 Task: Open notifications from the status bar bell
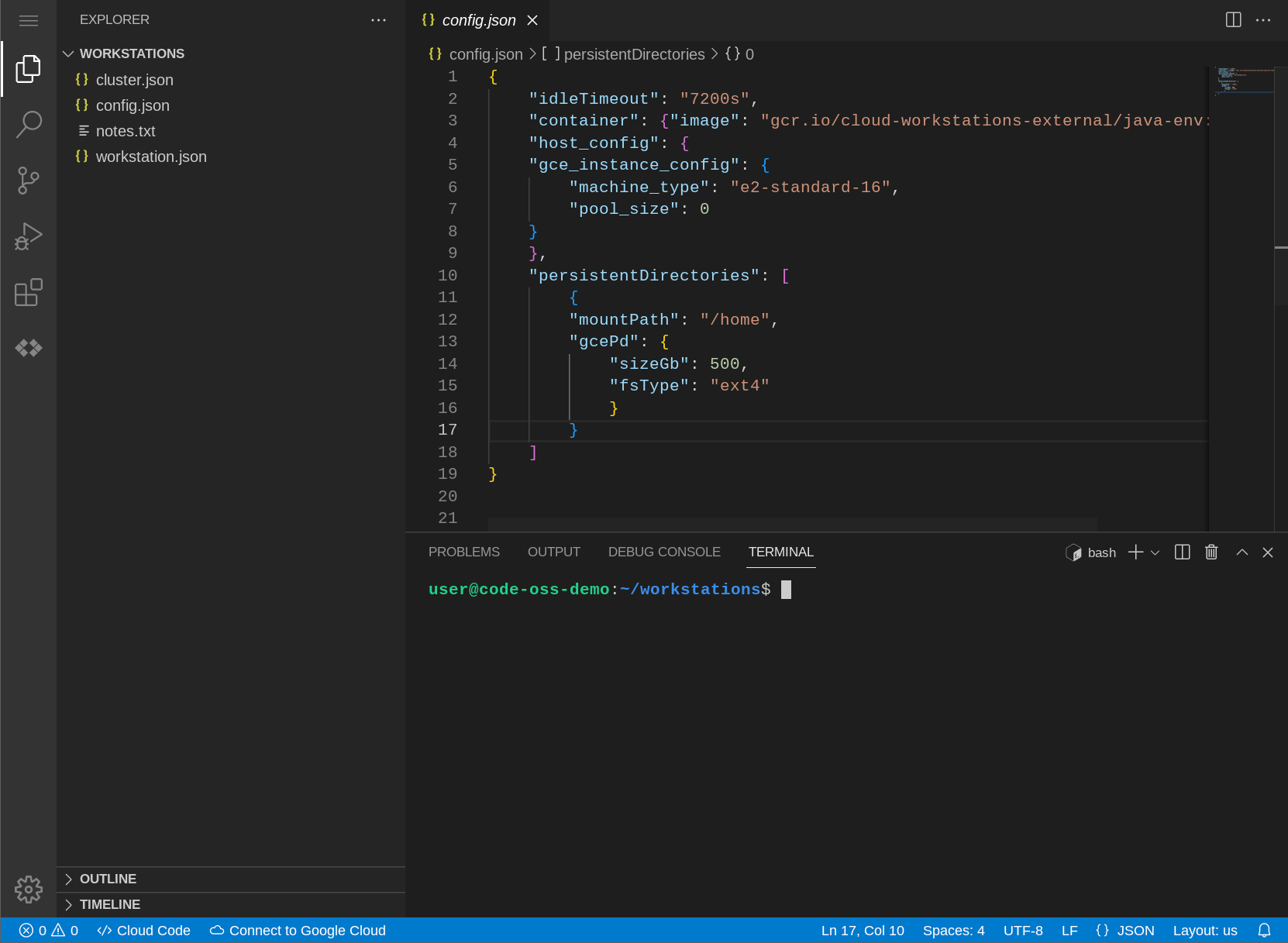[1265, 930]
